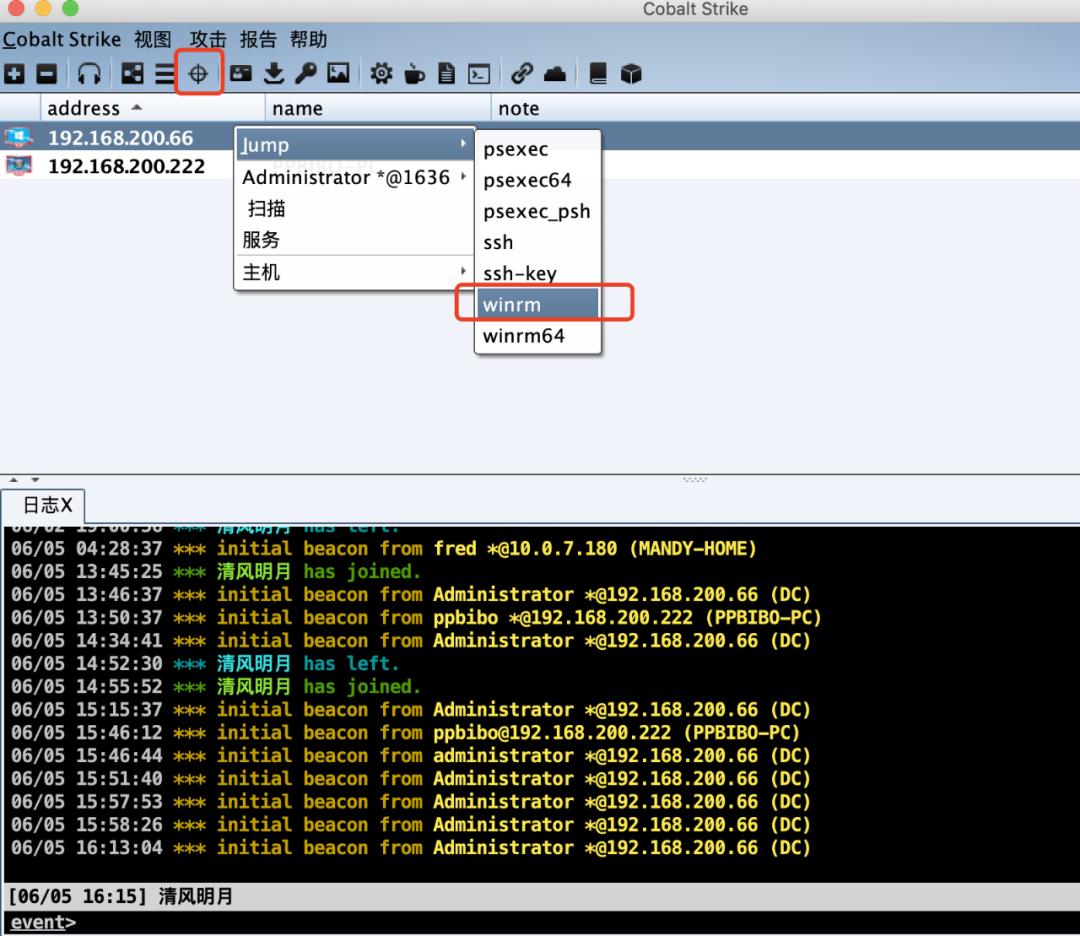The image size is (1080, 936).
Task: Select psexec64 from the Jump submenu
Action: pyautogui.click(x=538, y=180)
